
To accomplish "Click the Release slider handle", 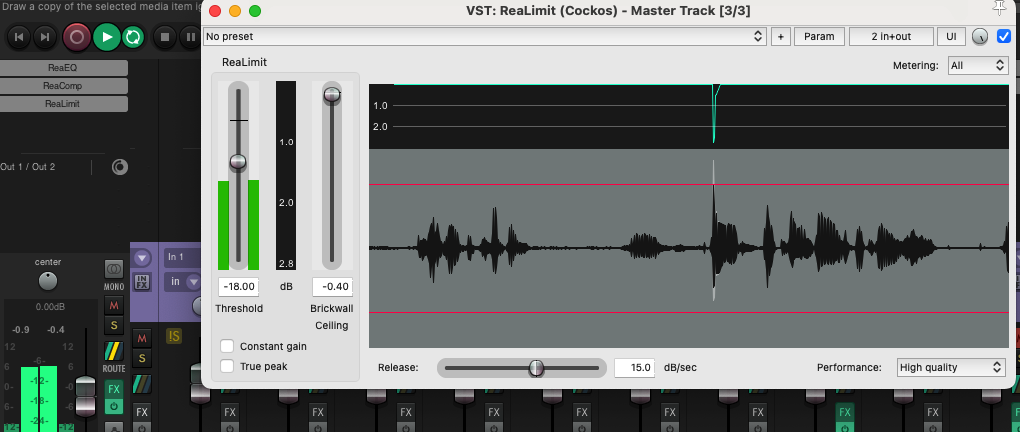I will point(536,368).
